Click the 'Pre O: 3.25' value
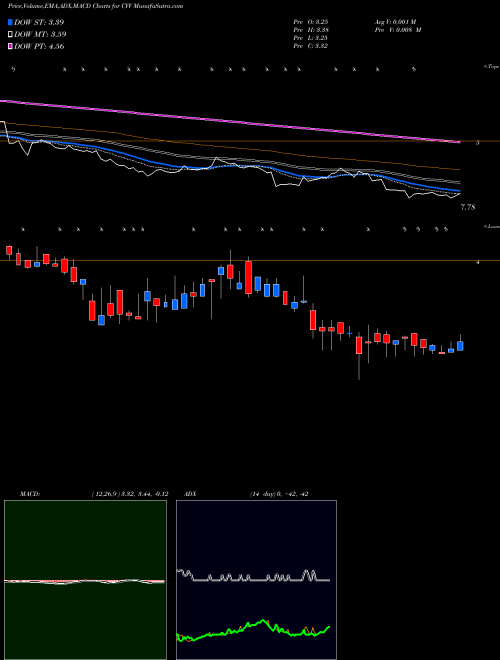 point(311,22)
